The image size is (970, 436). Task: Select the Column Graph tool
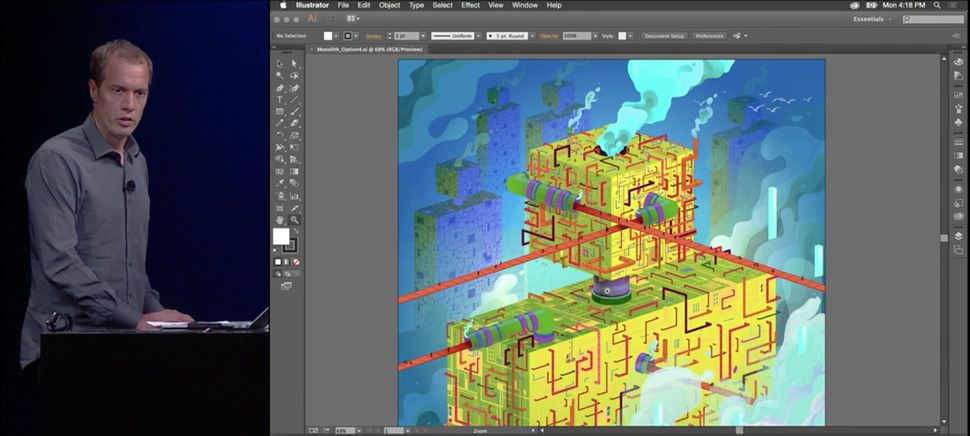[294, 195]
